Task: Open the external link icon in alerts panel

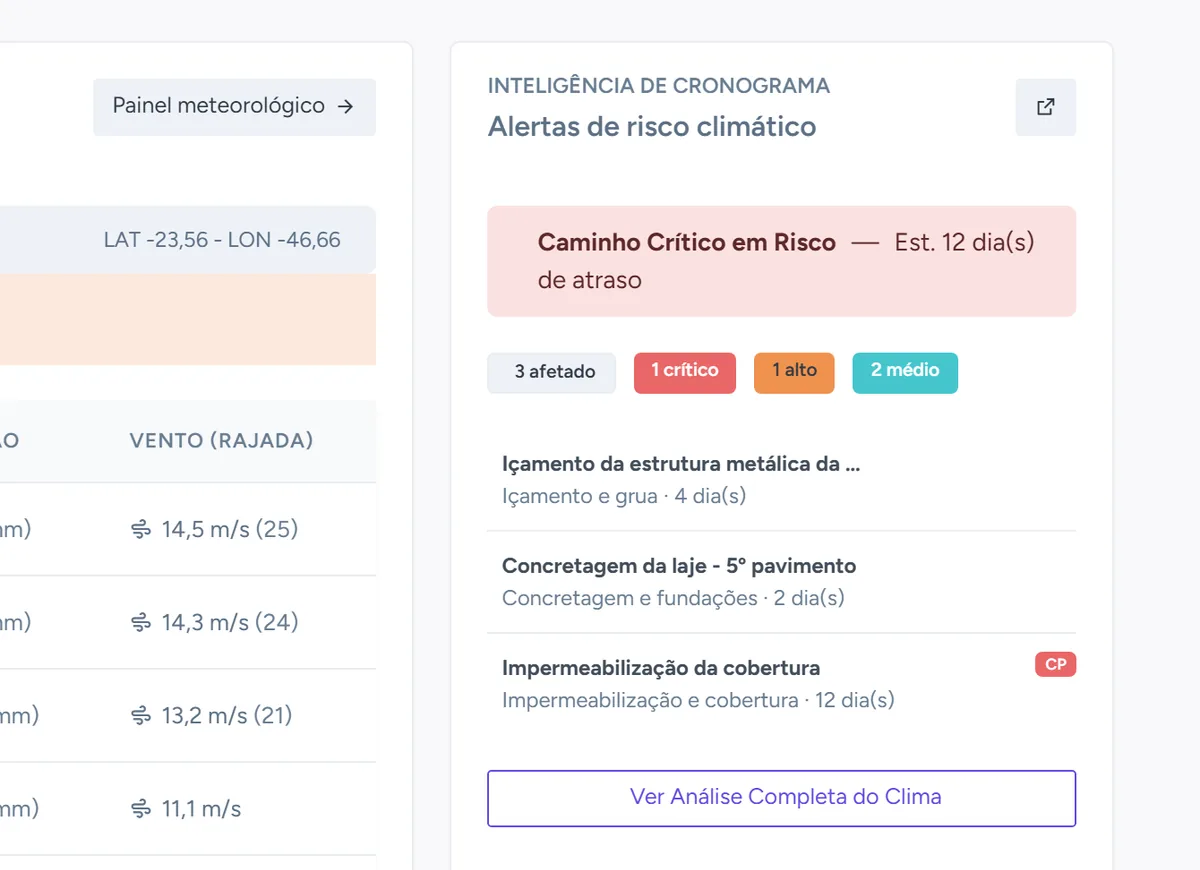Action: [1046, 107]
